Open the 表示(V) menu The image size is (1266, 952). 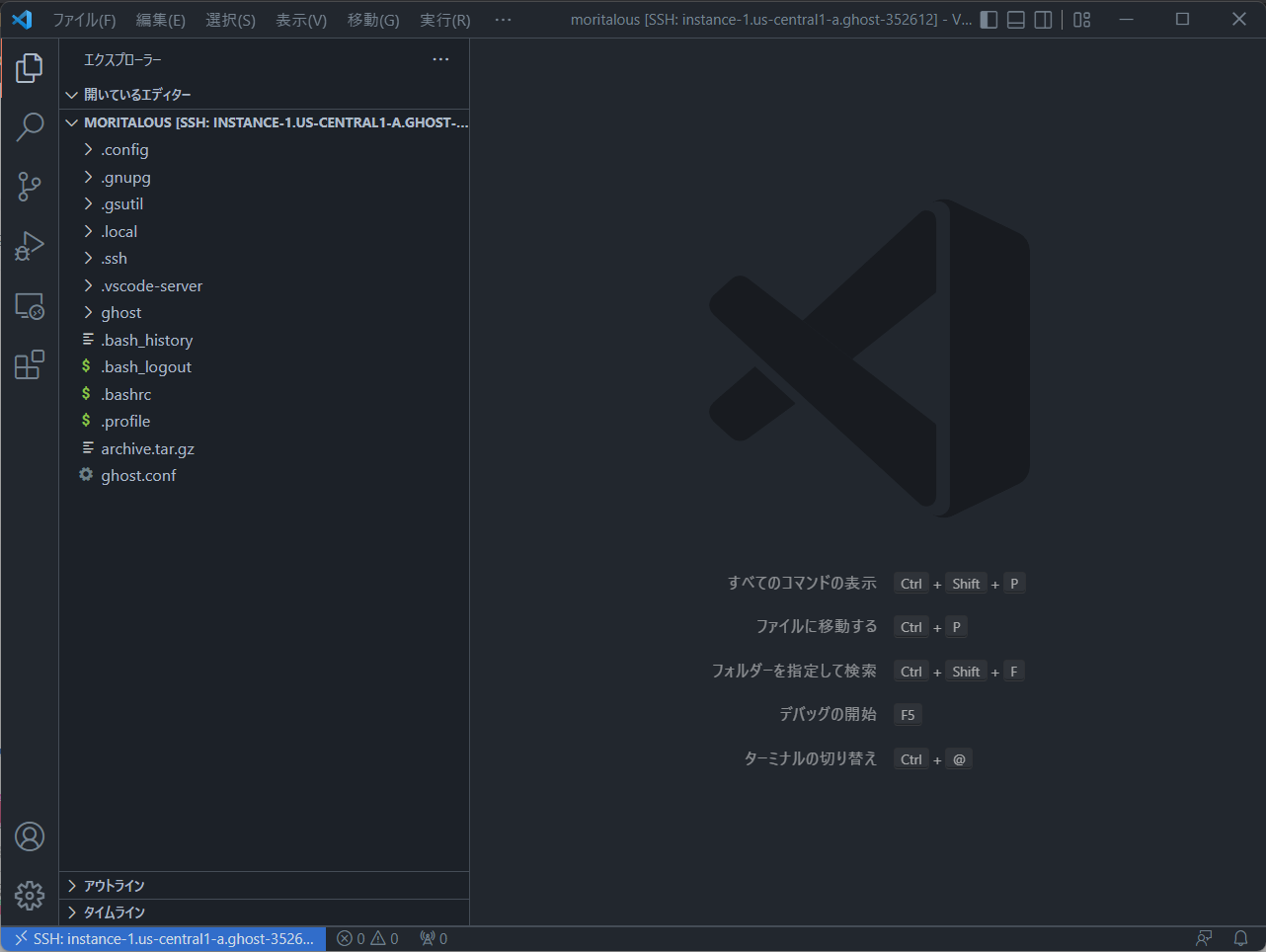301,20
